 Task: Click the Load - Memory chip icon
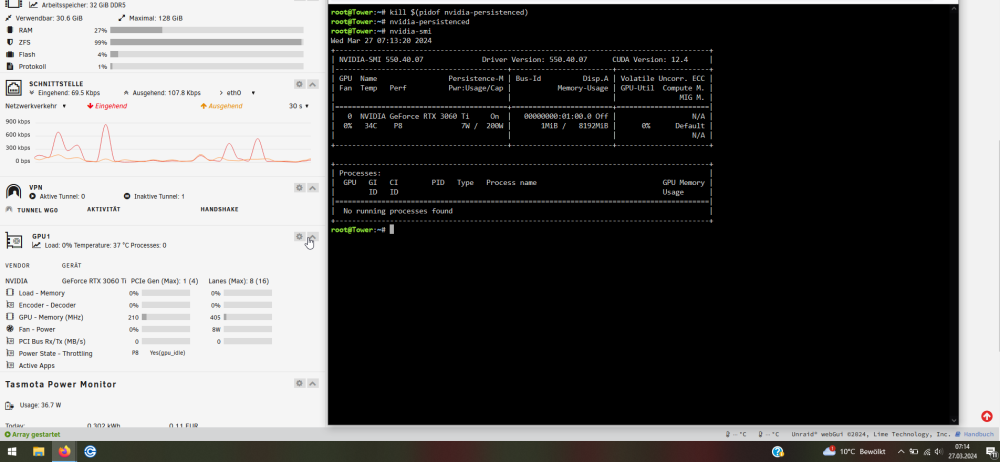point(10,293)
